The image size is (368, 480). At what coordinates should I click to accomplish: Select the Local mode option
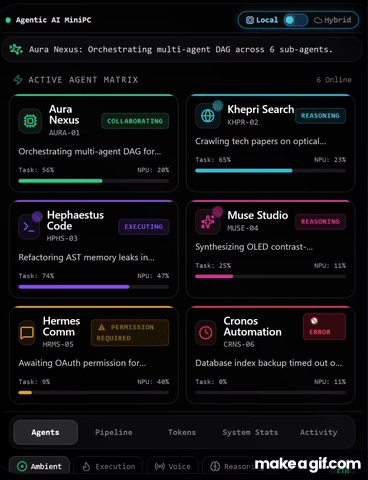point(262,20)
